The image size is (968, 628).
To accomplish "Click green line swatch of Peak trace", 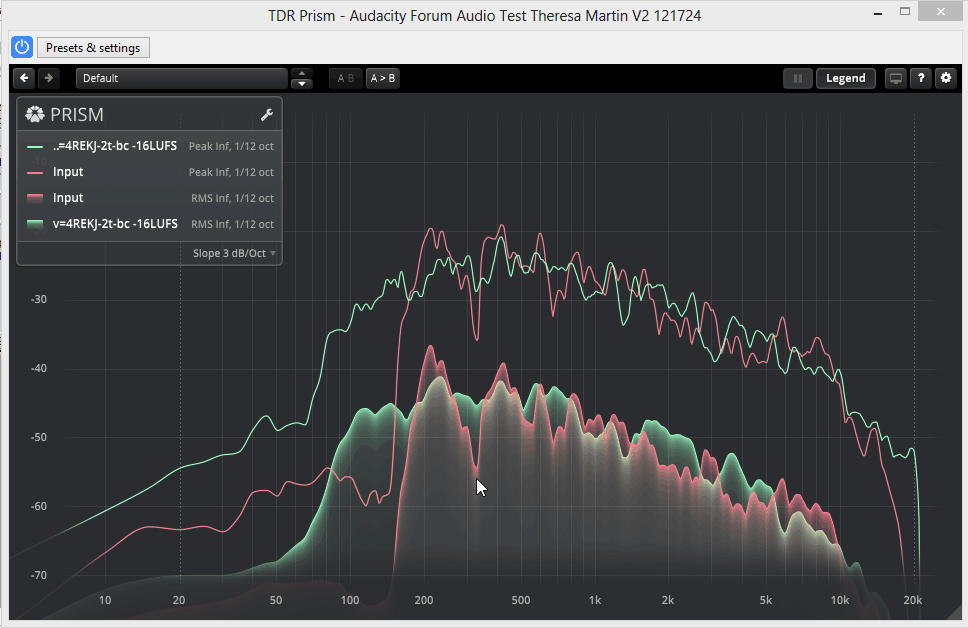I will (35, 147).
